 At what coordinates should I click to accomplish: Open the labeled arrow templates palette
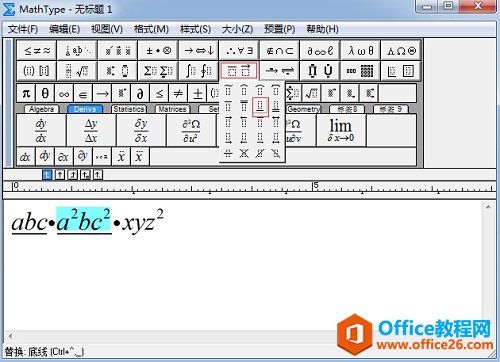coord(280,71)
